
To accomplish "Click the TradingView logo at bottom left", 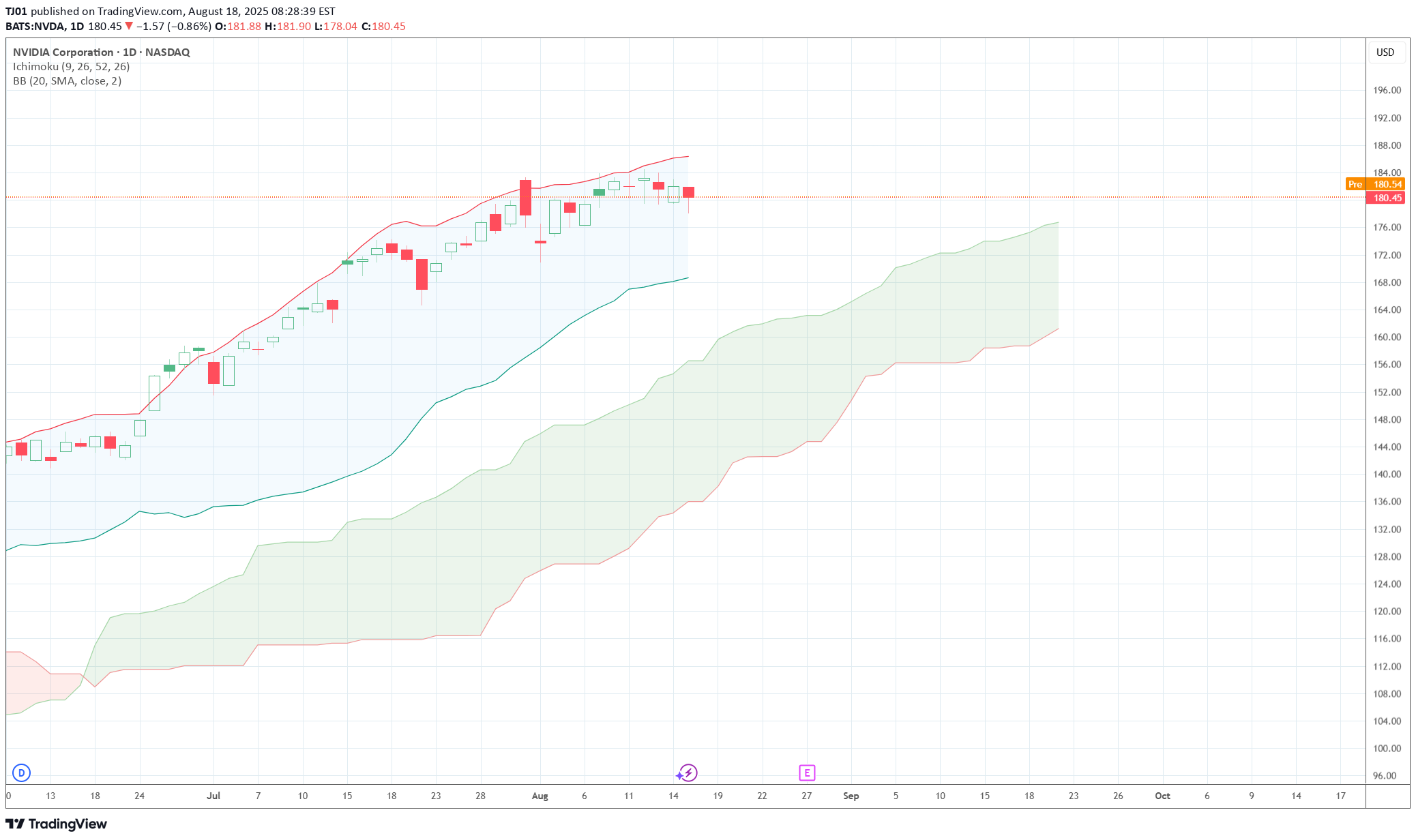I will click(57, 824).
